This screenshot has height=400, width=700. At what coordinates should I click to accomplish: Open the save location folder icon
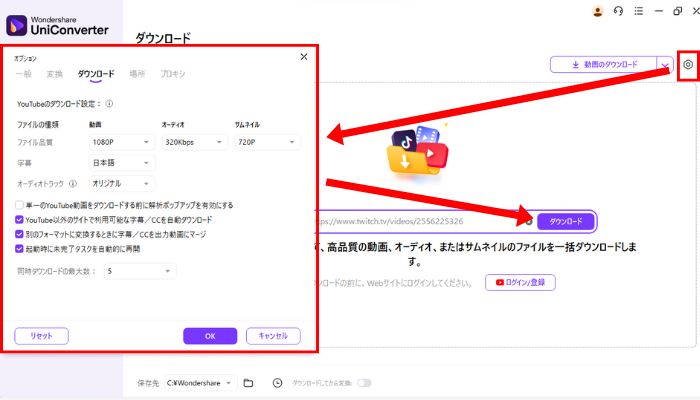(248, 383)
